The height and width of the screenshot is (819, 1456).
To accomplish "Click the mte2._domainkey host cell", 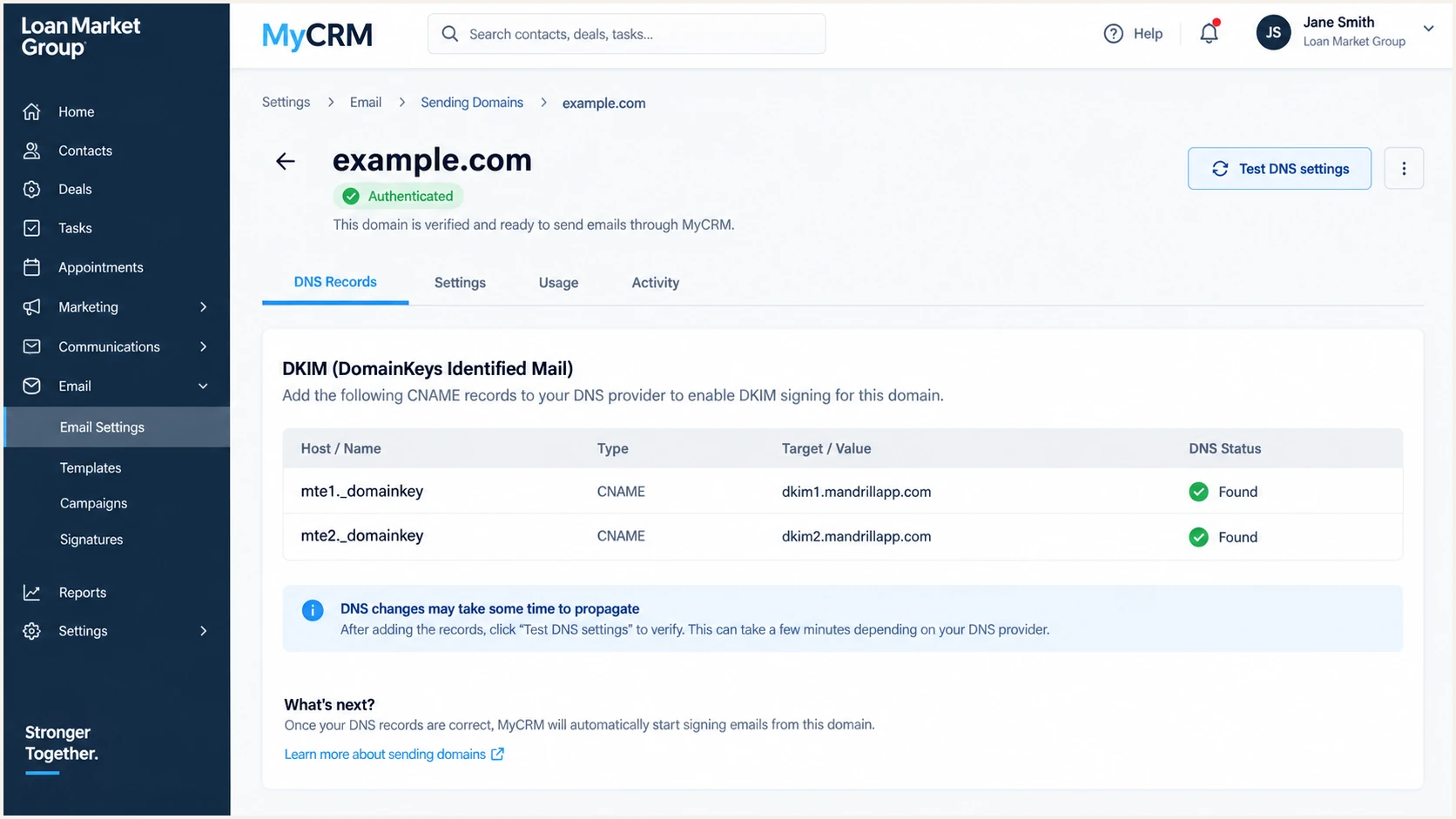I will click(x=362, y=535).
